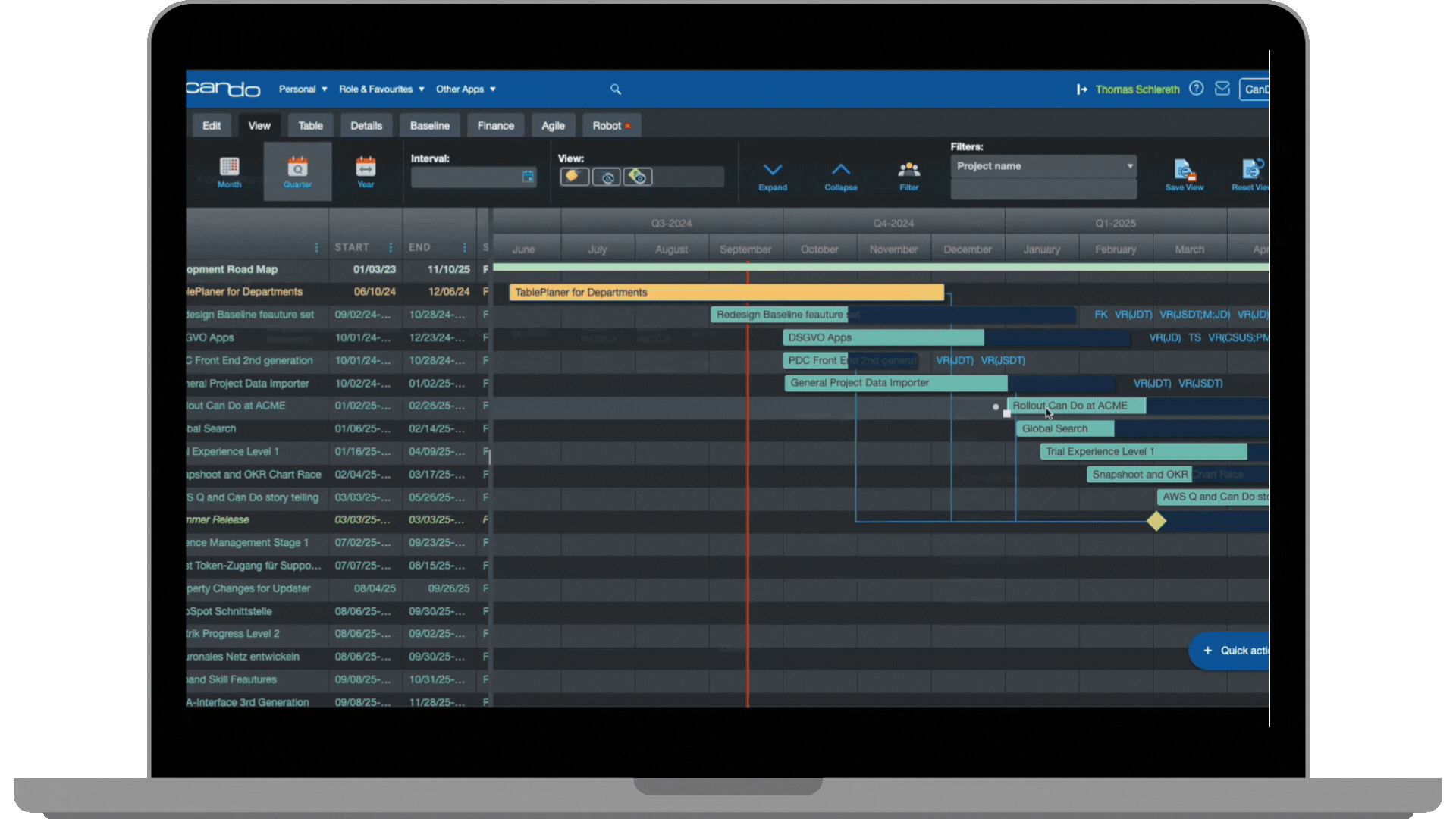Open name column options menu dots

[x=316, y=247]
